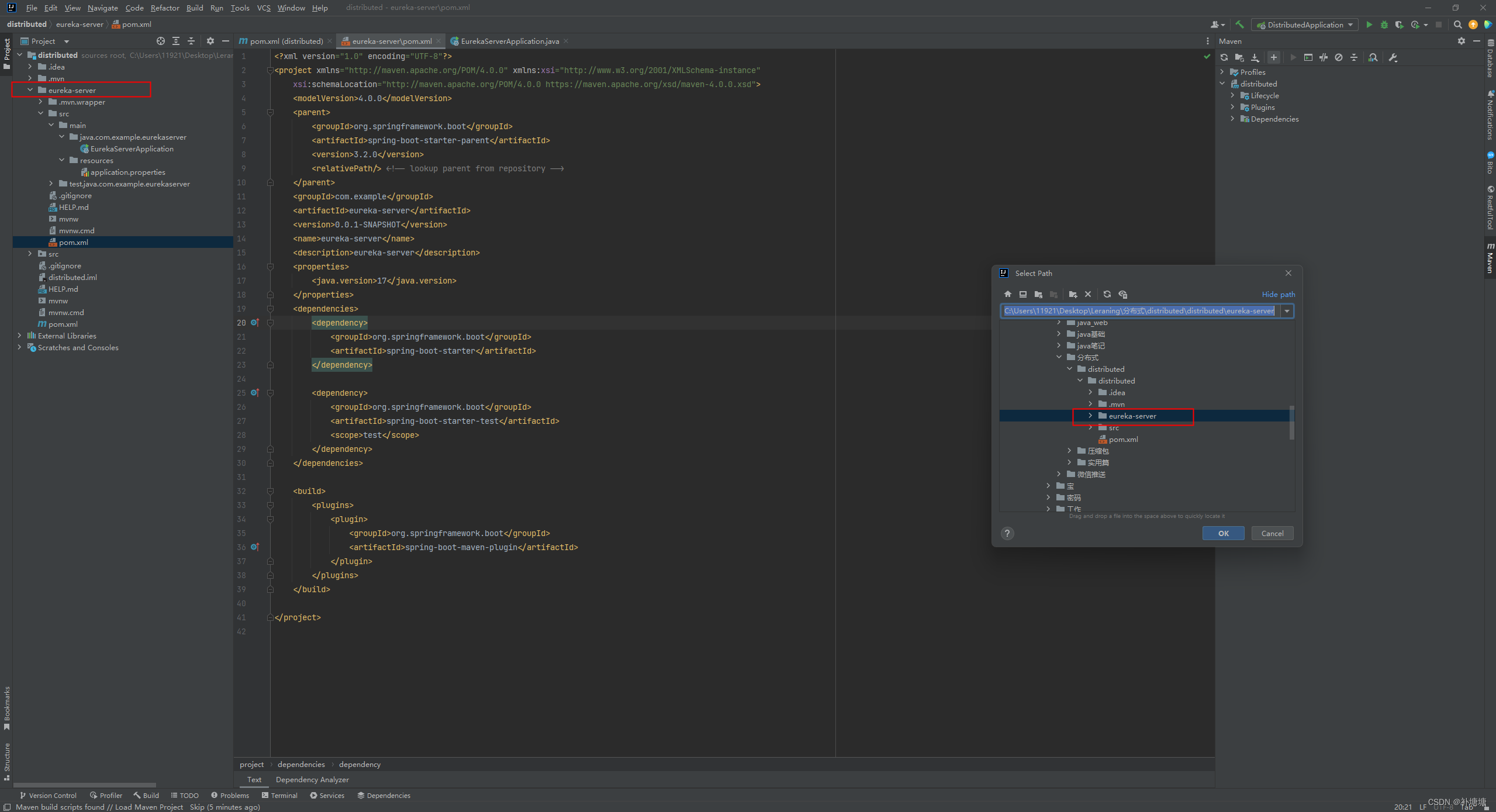Click the Home directory icon in Select Path
Screen dimensions: 1496x812
pyautogui.click(x=1007, y=294)
